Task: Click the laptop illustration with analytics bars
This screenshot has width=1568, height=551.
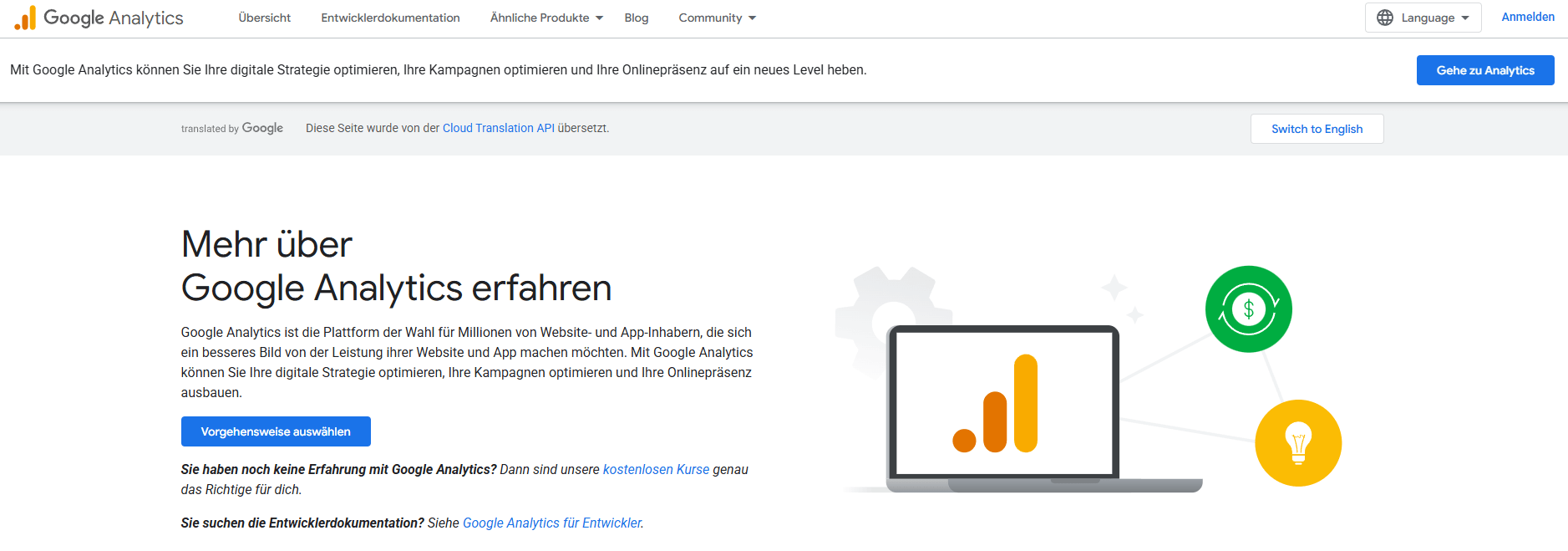Action: 1003,404
